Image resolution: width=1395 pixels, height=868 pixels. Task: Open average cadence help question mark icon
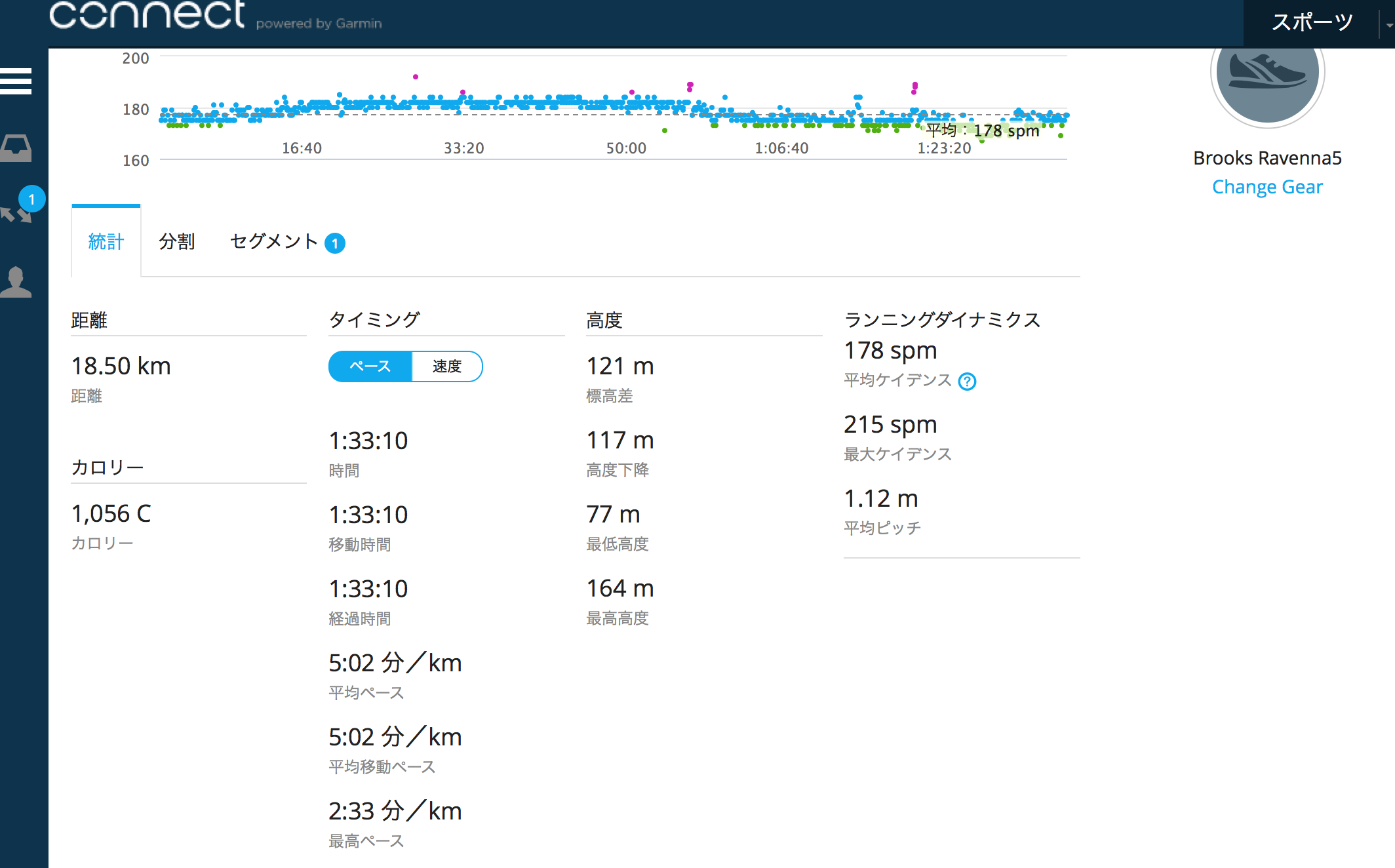(x=967, y=381)
